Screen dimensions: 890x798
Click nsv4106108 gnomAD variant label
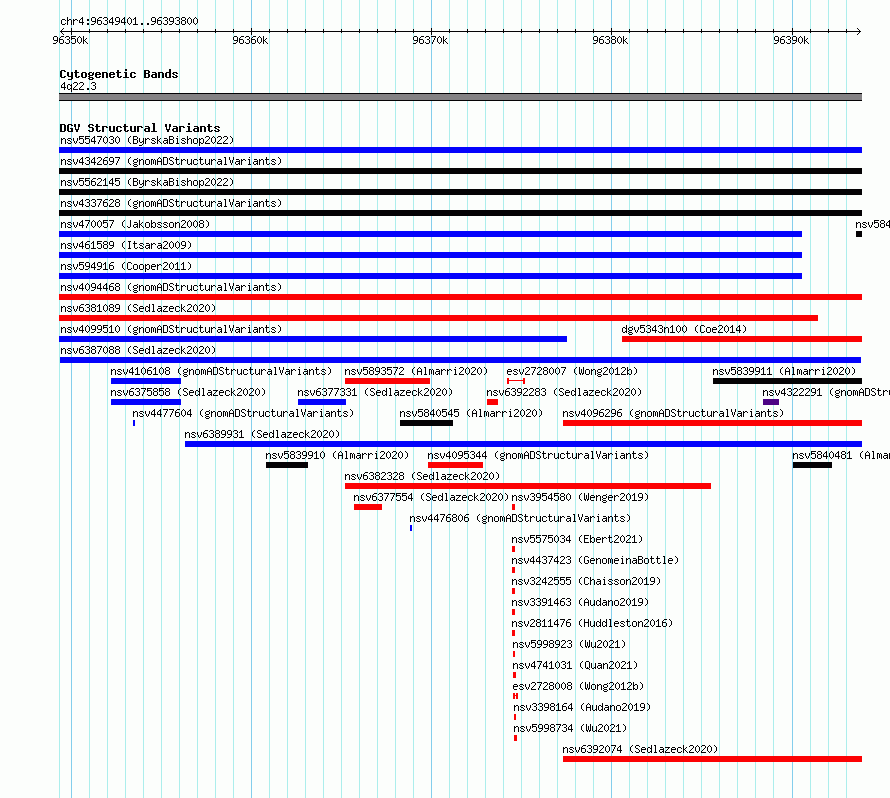pos(221,371)
